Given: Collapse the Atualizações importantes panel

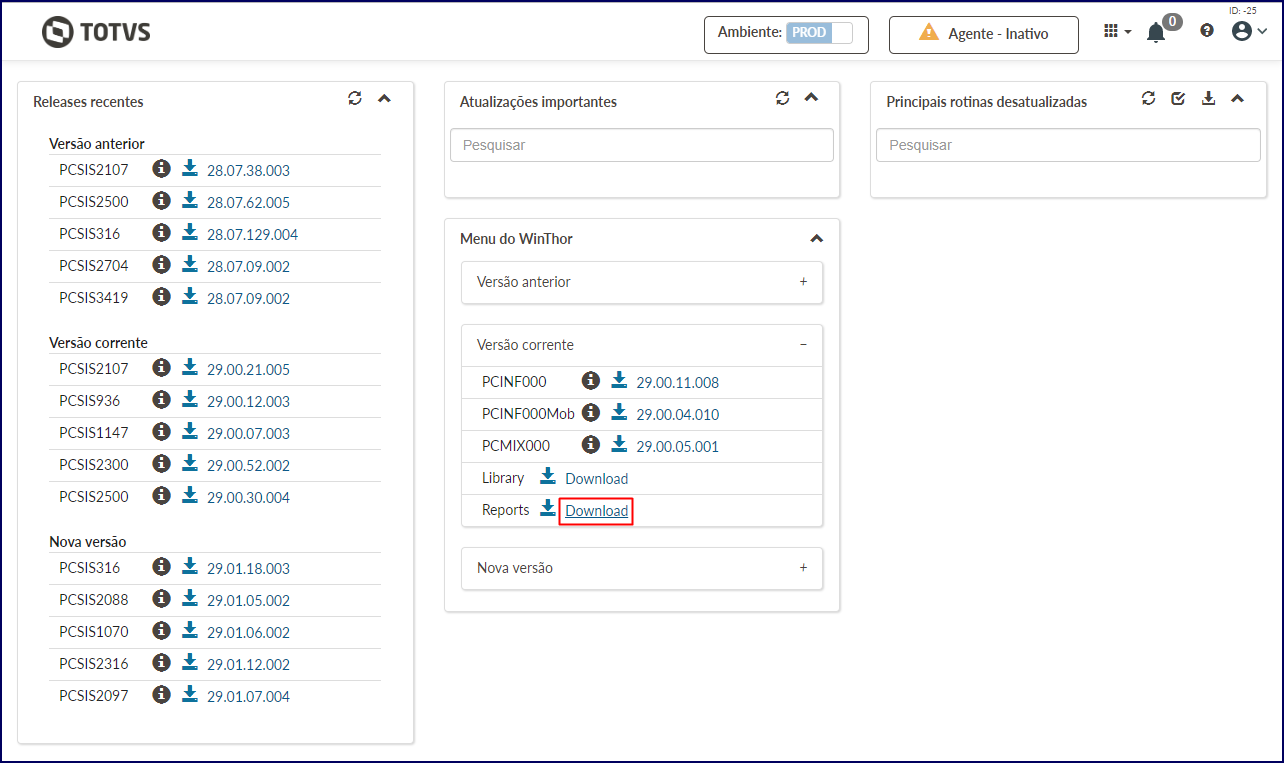Looking at the screenshot, I should [x=811, y=98].
